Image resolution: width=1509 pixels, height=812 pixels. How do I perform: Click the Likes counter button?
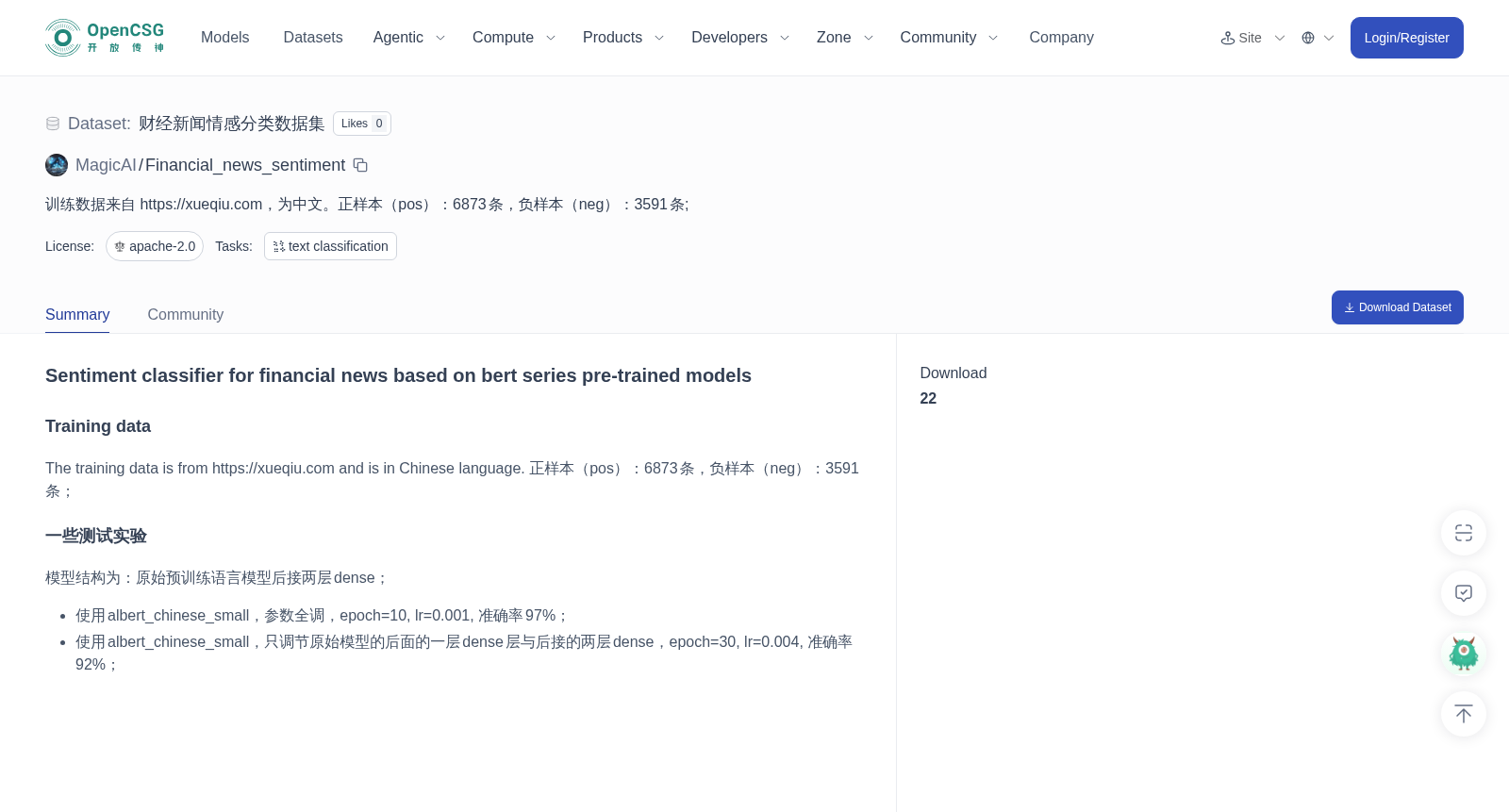[362, 124]
